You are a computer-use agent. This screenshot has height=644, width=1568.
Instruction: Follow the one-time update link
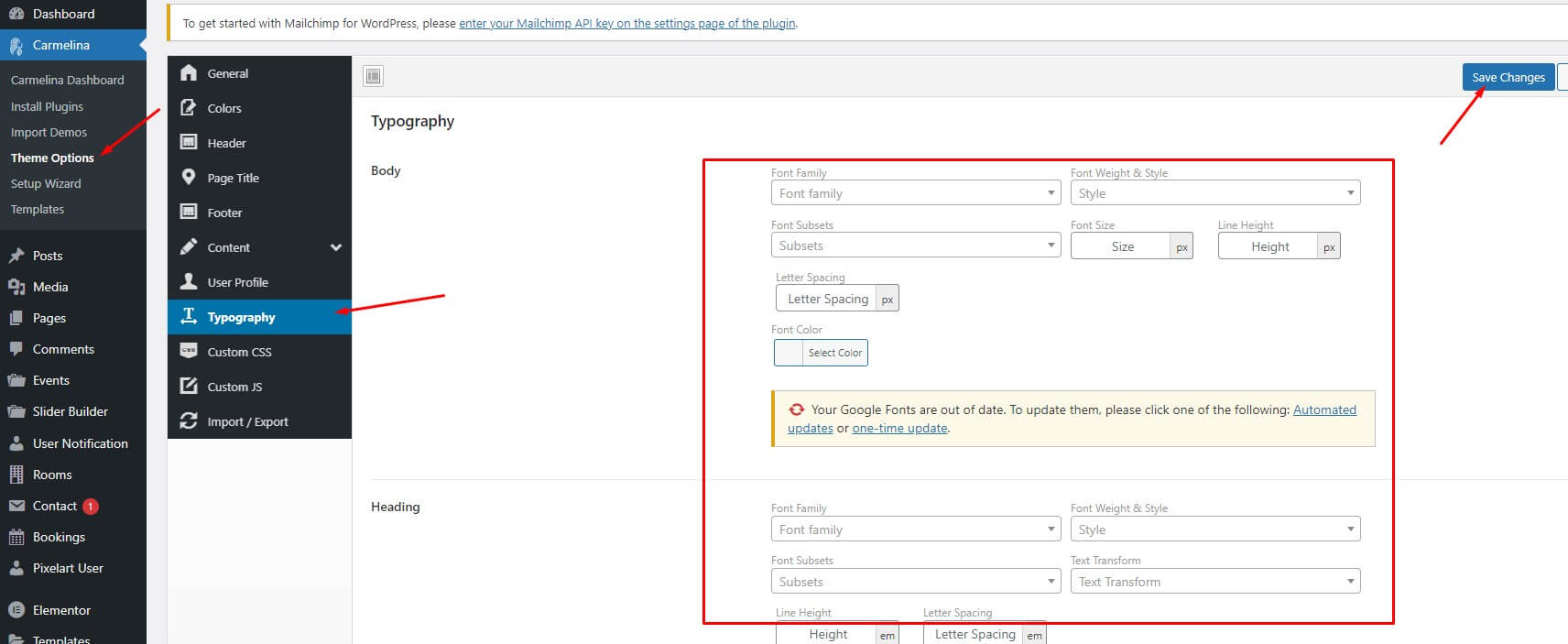899,428
